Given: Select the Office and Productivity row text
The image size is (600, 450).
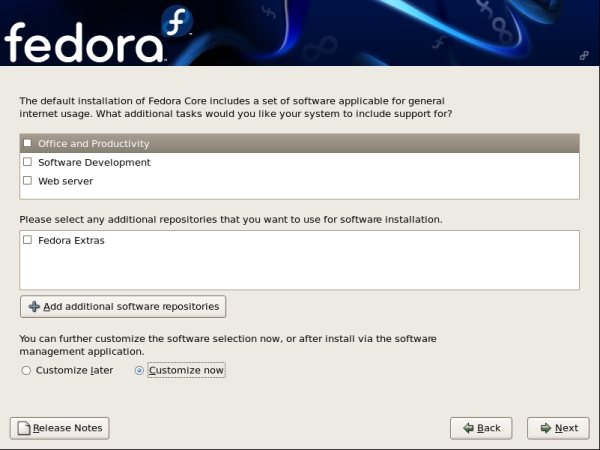Looking at the screenshot, I should (94, 143).
